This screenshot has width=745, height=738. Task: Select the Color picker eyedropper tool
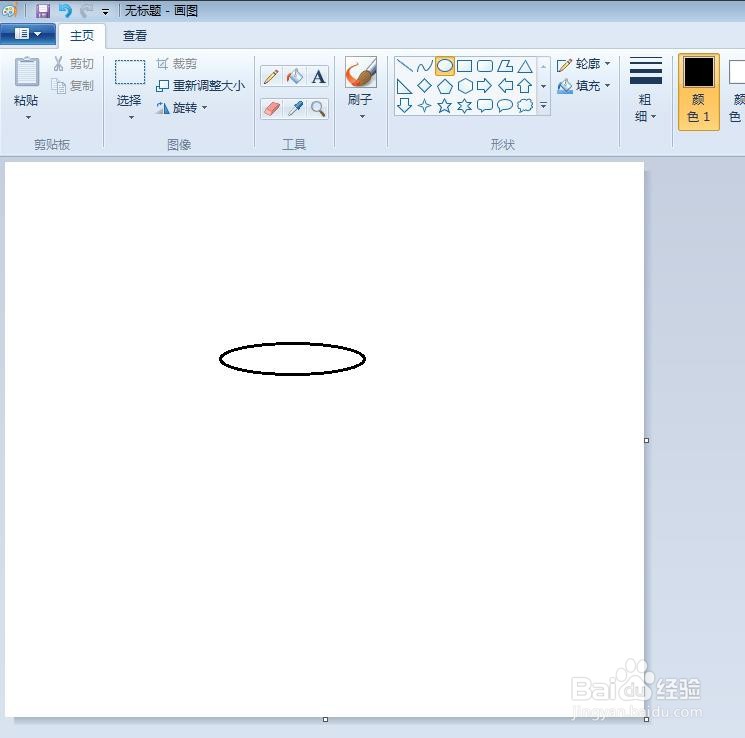click(x=295, y=109)
